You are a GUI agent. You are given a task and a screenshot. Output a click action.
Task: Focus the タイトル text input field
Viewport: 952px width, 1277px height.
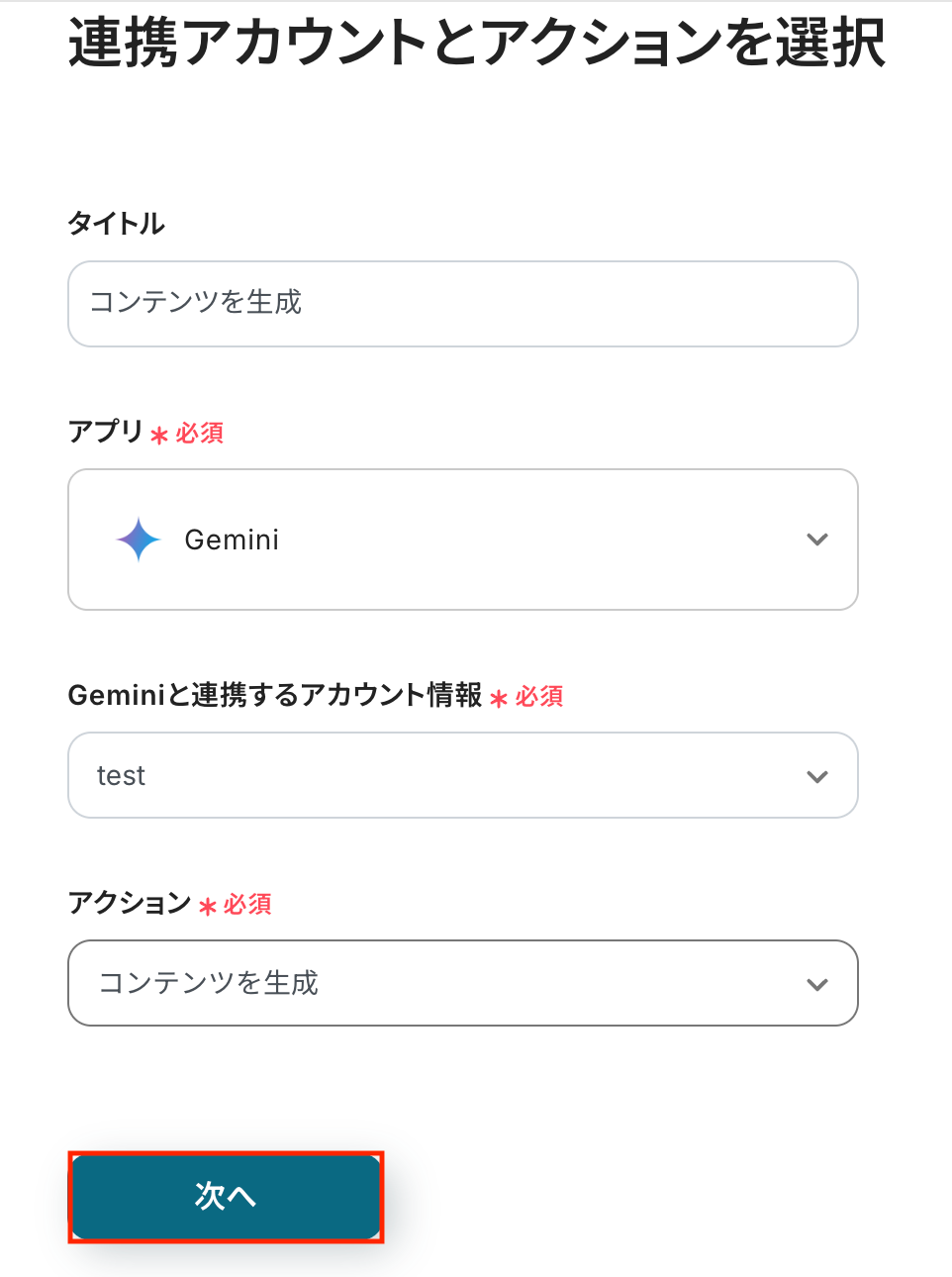coord(462,304)
